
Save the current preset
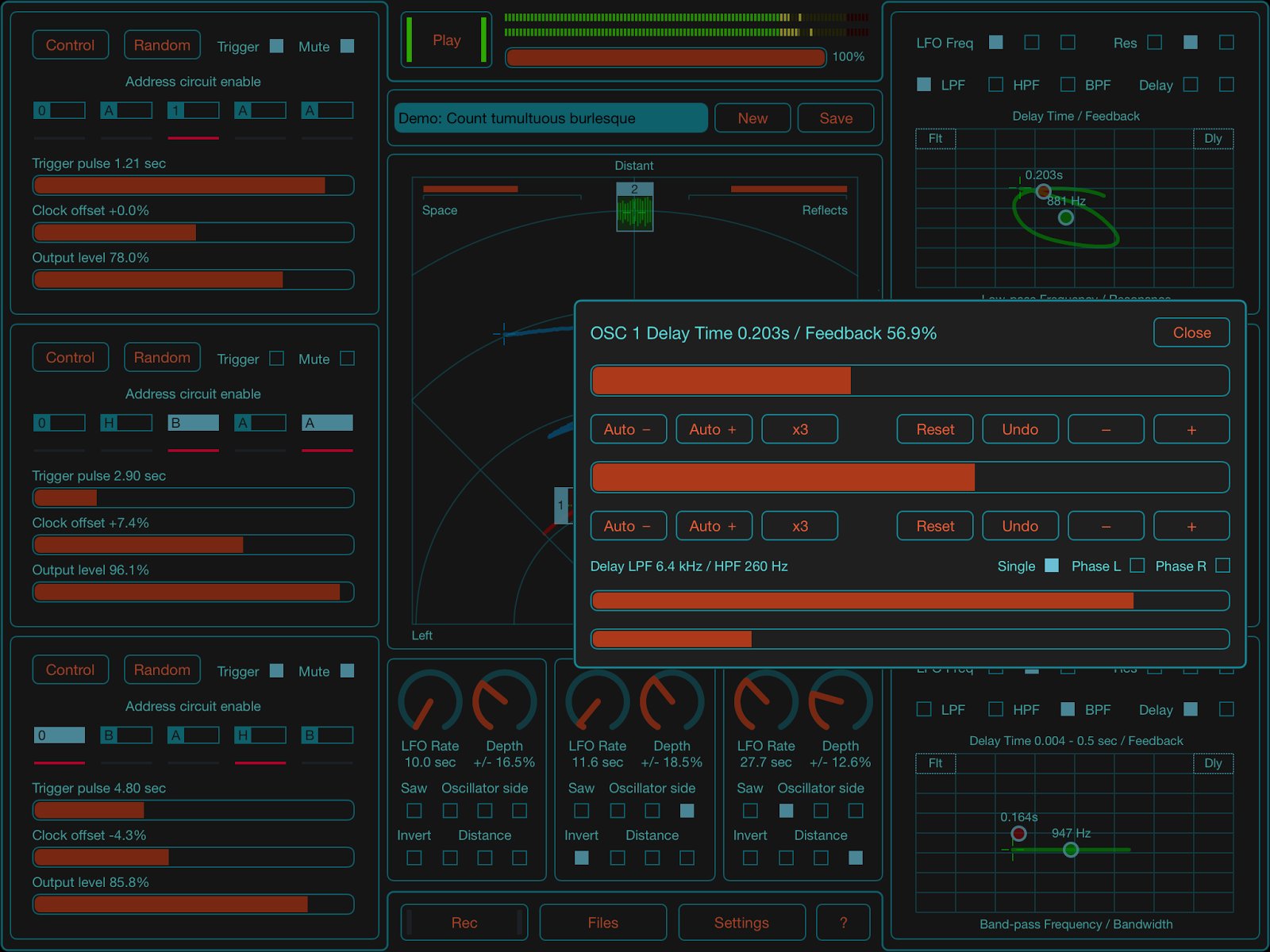coord(836,118)
